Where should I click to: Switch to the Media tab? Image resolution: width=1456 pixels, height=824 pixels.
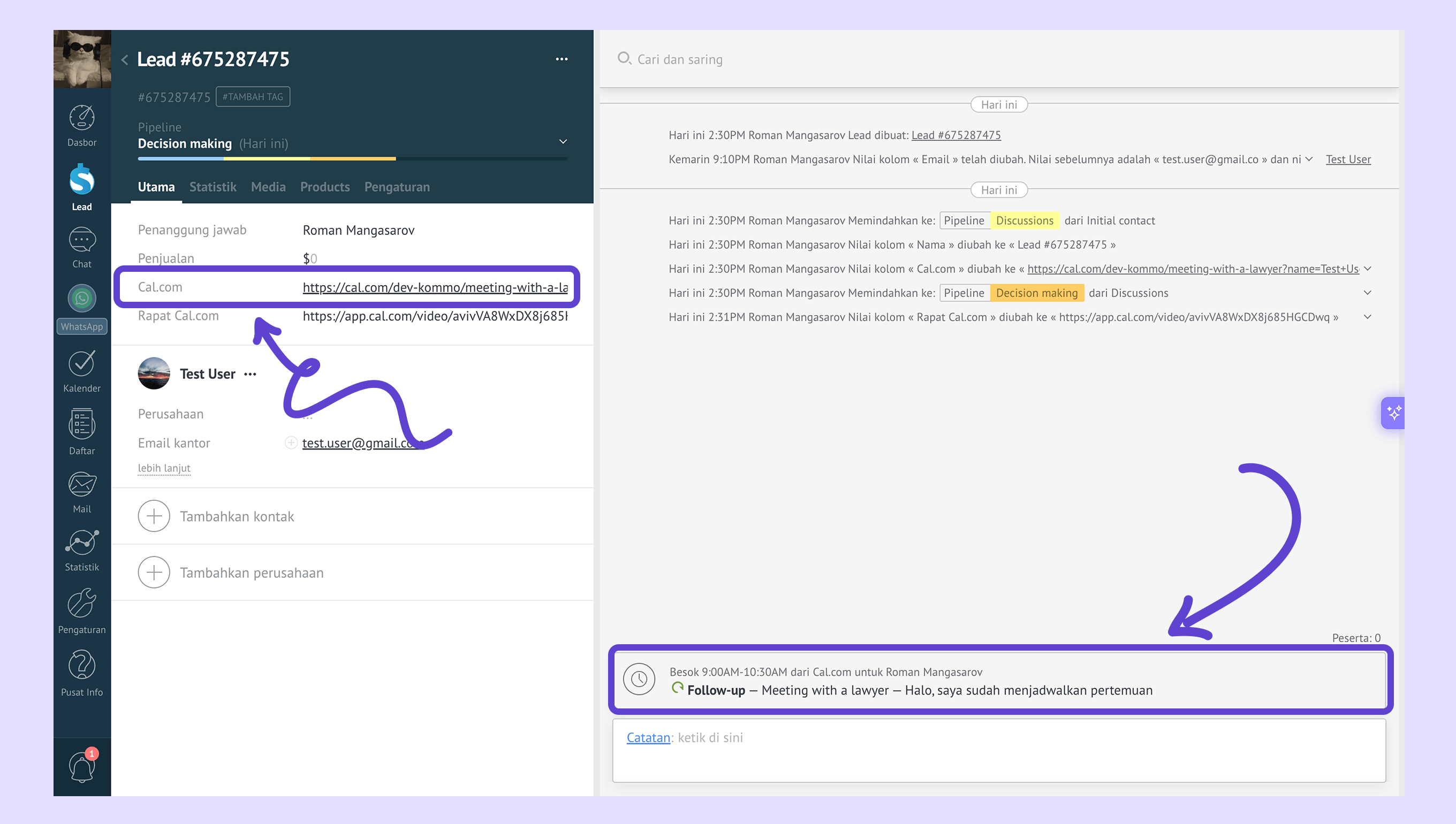click(268, 187)
